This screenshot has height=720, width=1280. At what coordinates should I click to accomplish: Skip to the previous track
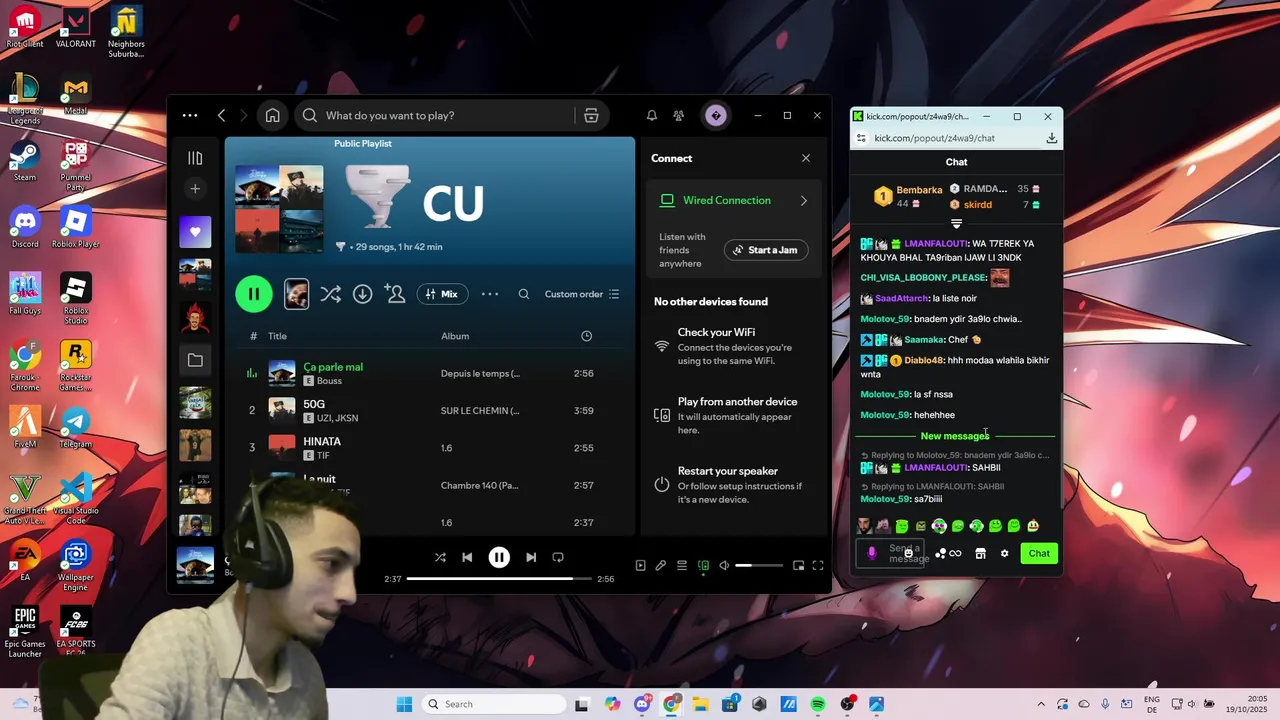[467, 557]
